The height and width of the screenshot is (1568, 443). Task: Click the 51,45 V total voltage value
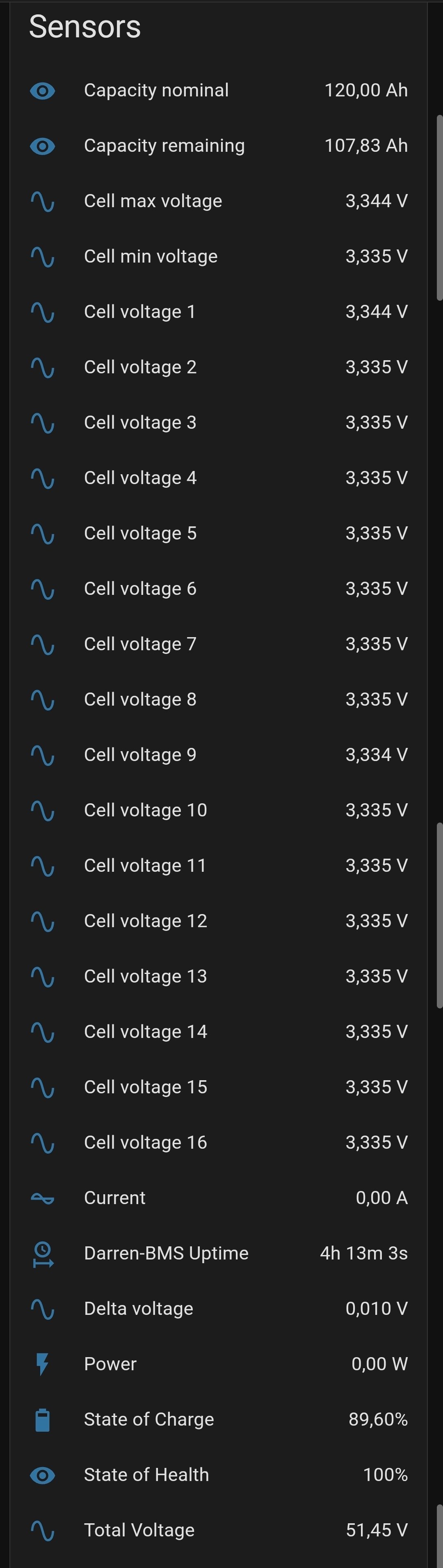pos(377,1531)
